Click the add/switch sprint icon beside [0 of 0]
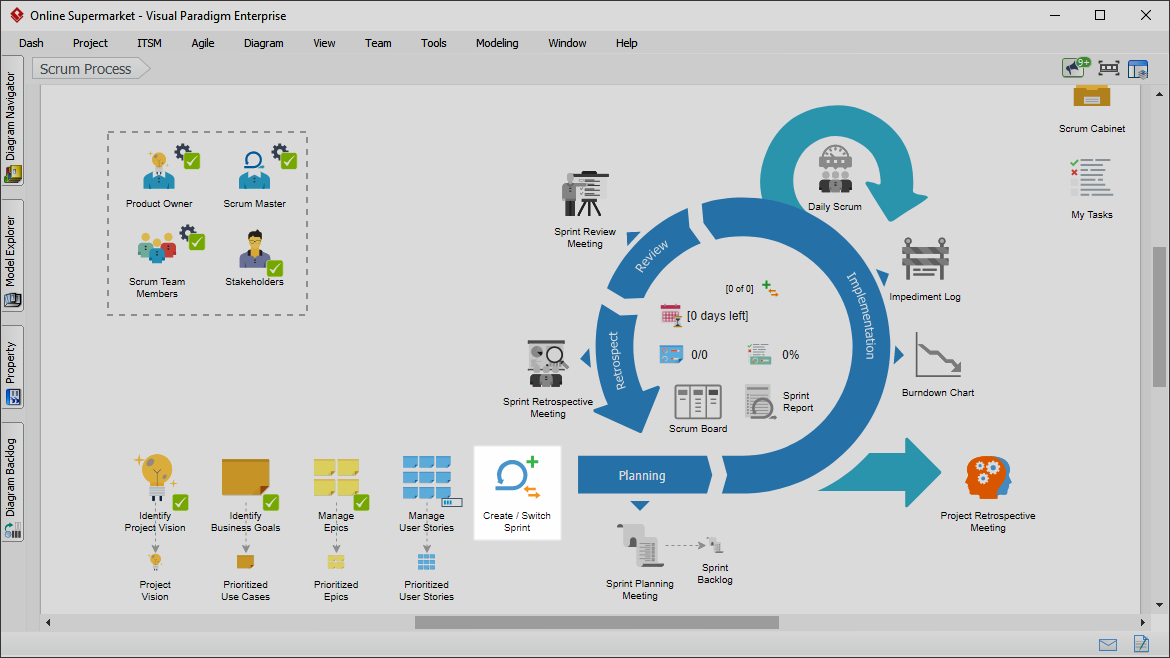Image resolution: width=1170 pixels, height=658 pixels. click(770, 289)
